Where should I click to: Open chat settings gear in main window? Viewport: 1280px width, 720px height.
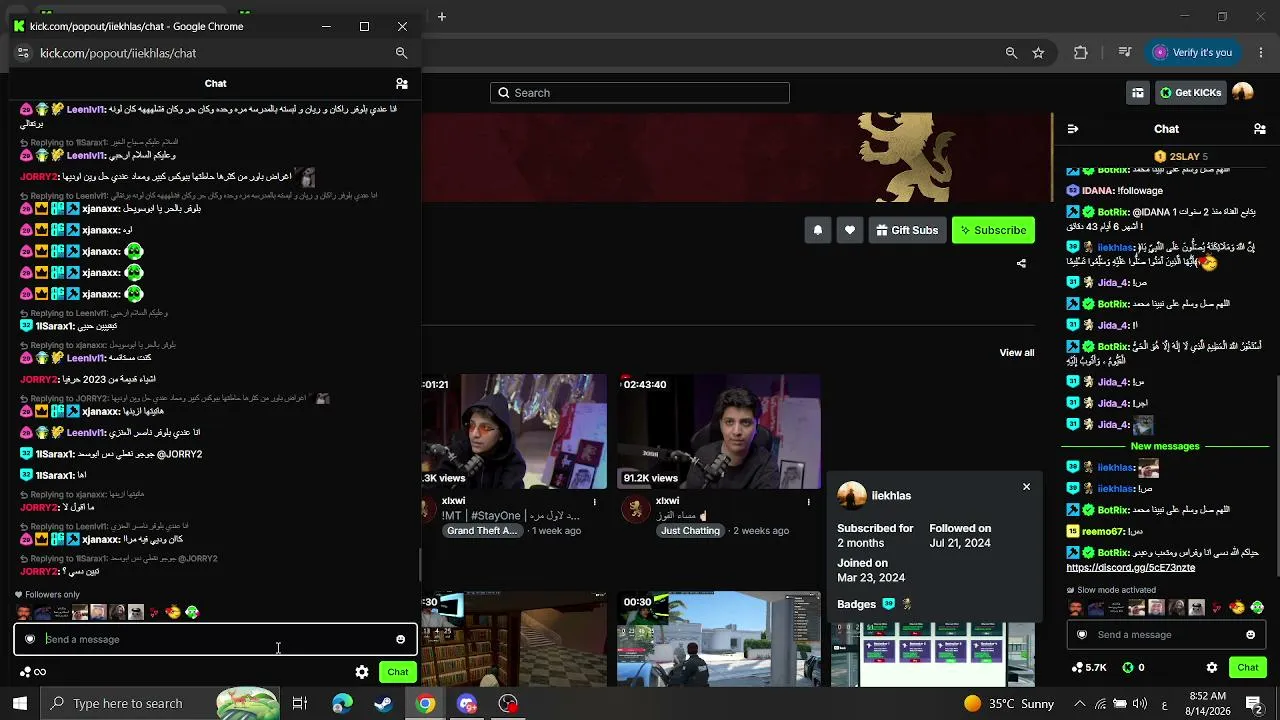(1212, 668)
